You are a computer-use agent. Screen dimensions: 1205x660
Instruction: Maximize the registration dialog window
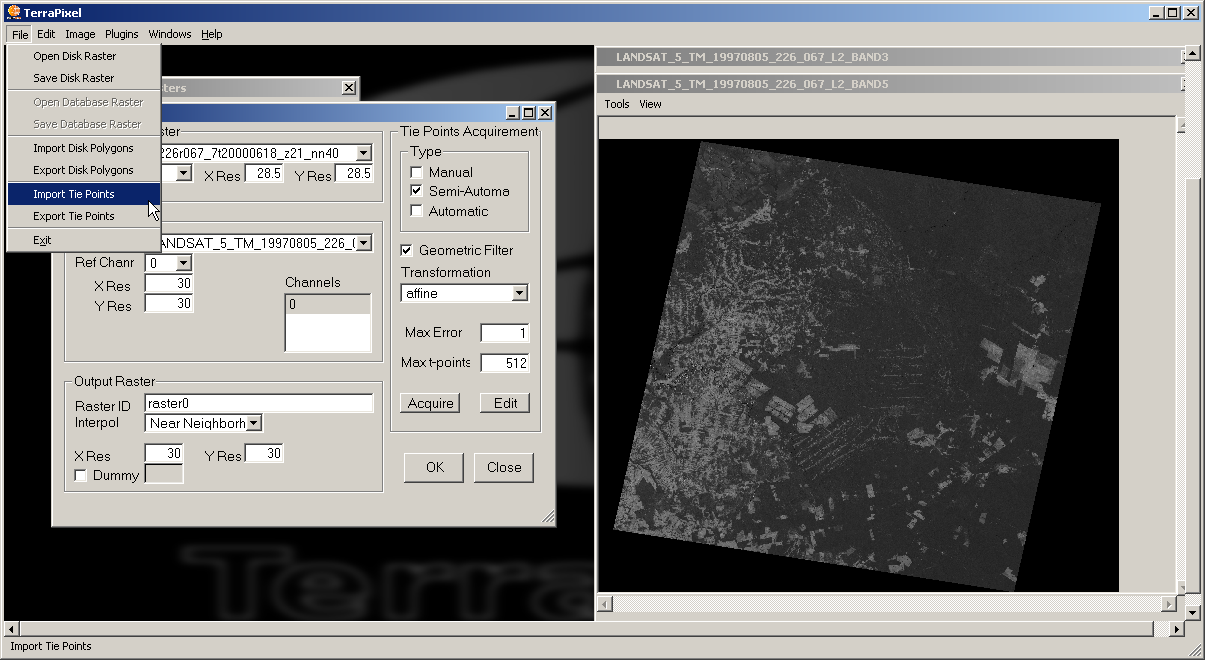[528, 113]
